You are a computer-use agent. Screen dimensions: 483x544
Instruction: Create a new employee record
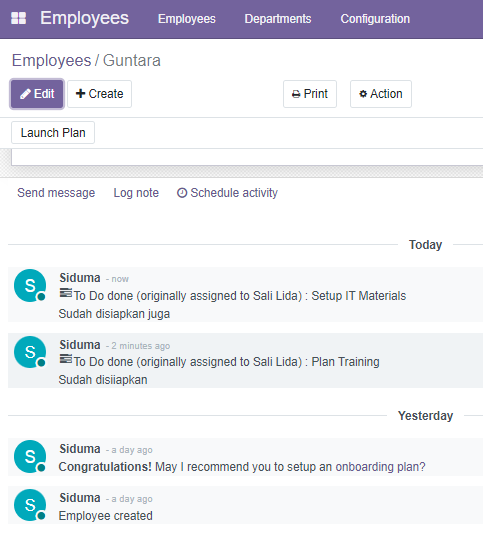100,94
